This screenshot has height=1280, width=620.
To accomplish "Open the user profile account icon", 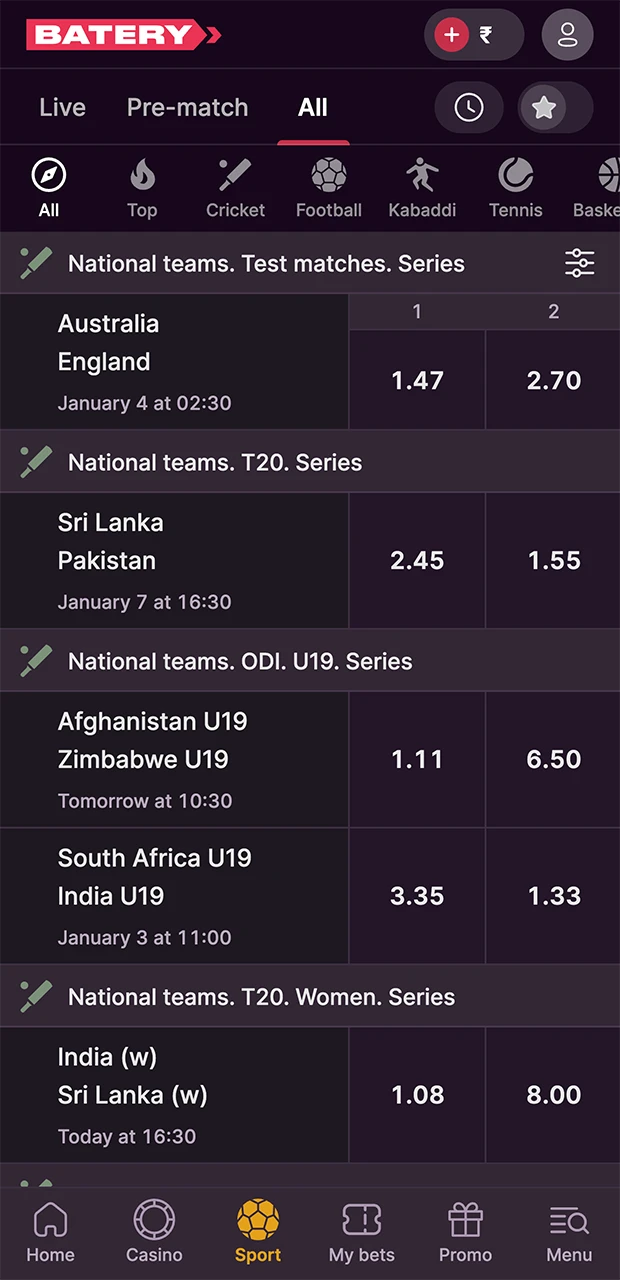I will point(567,34).
